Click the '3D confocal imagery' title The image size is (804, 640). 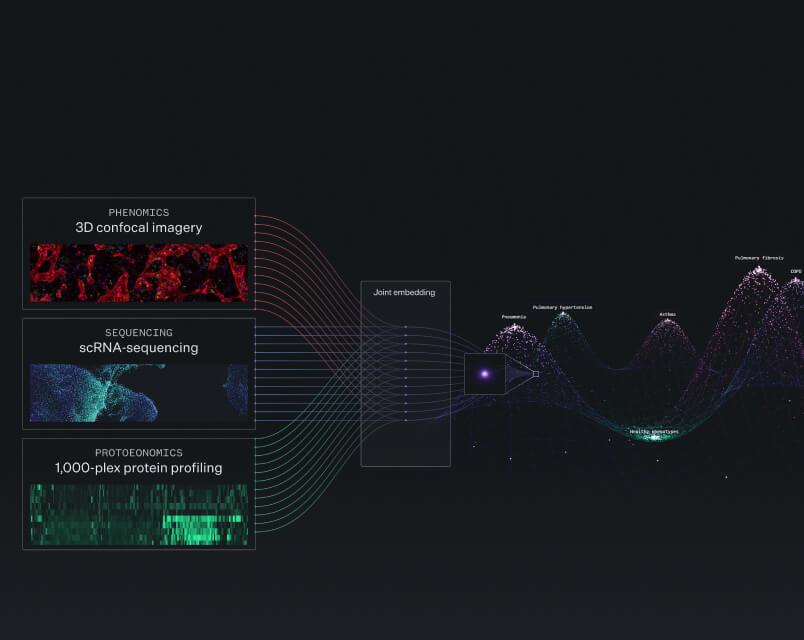(x=138, y=227)
